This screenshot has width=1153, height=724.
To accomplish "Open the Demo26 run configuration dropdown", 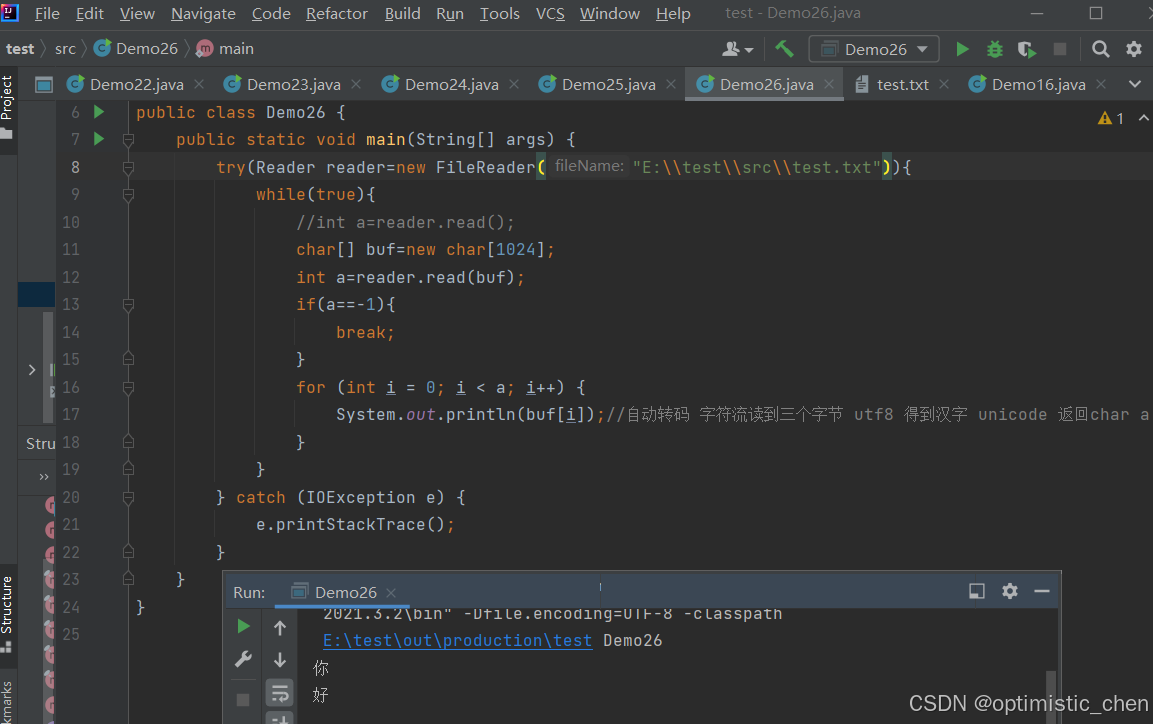I will coord(874,49).
